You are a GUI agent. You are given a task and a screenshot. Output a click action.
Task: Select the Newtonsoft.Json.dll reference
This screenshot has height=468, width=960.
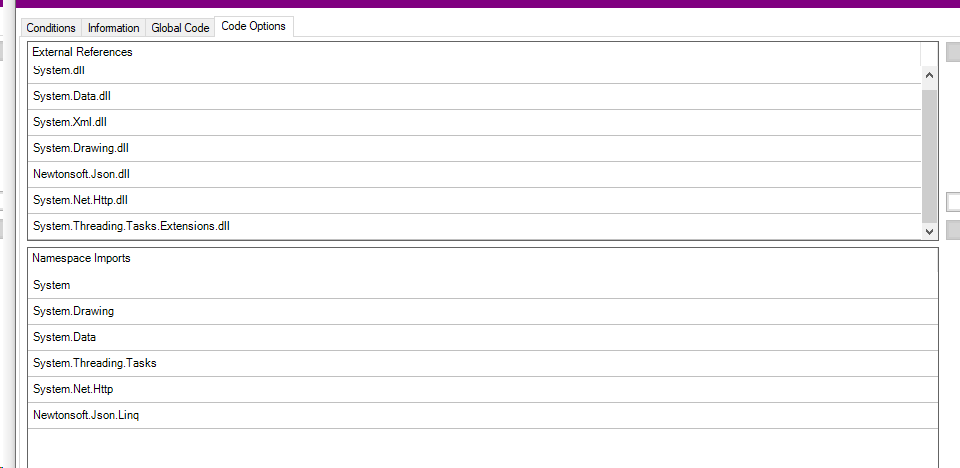click(474, 175)
